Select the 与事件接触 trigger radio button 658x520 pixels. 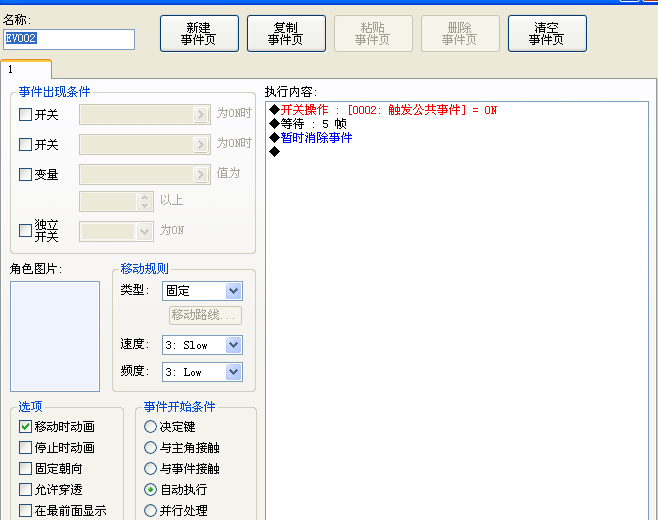(x=150, y=468)
